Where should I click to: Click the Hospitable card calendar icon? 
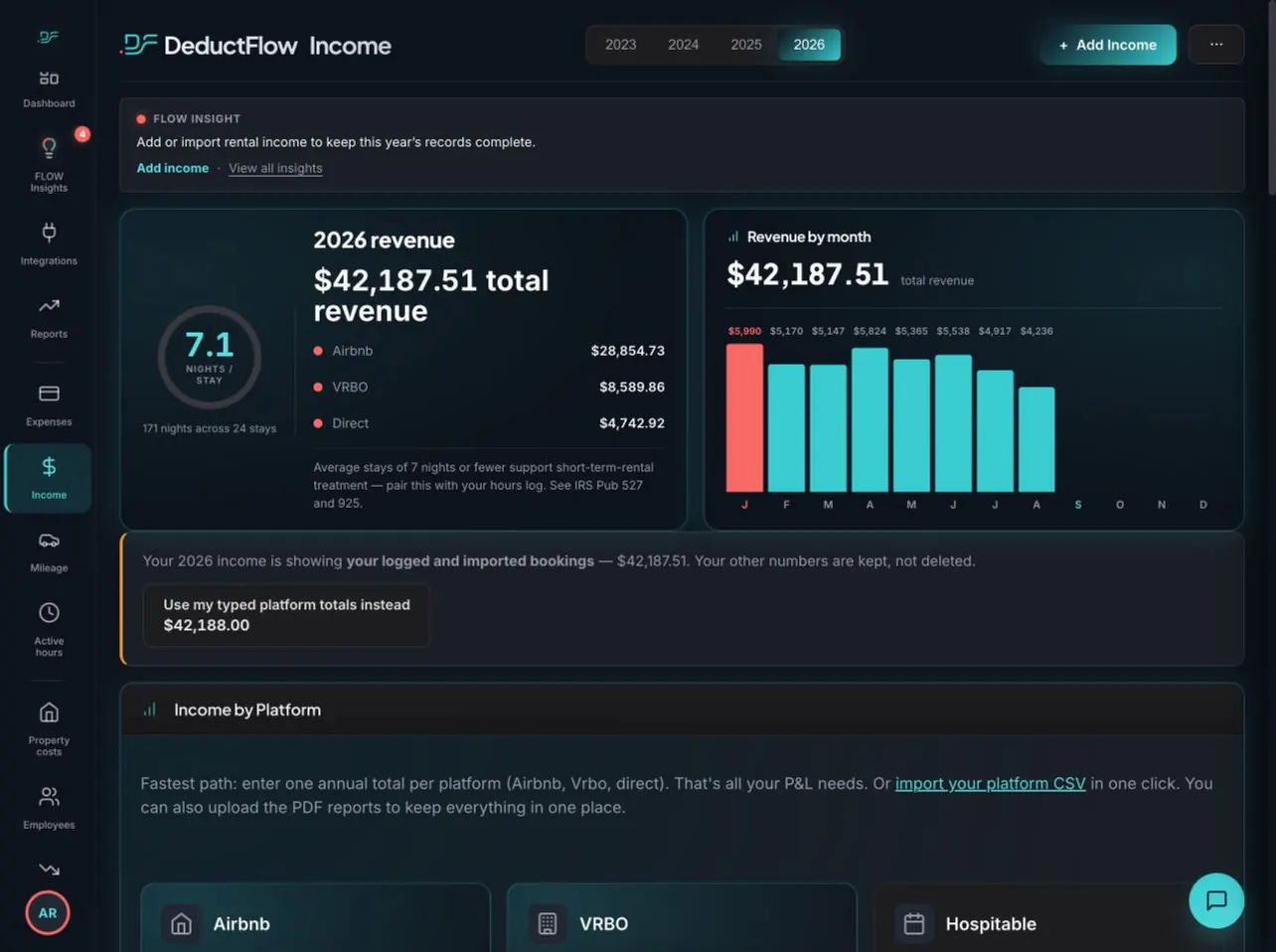pos(914,923)
